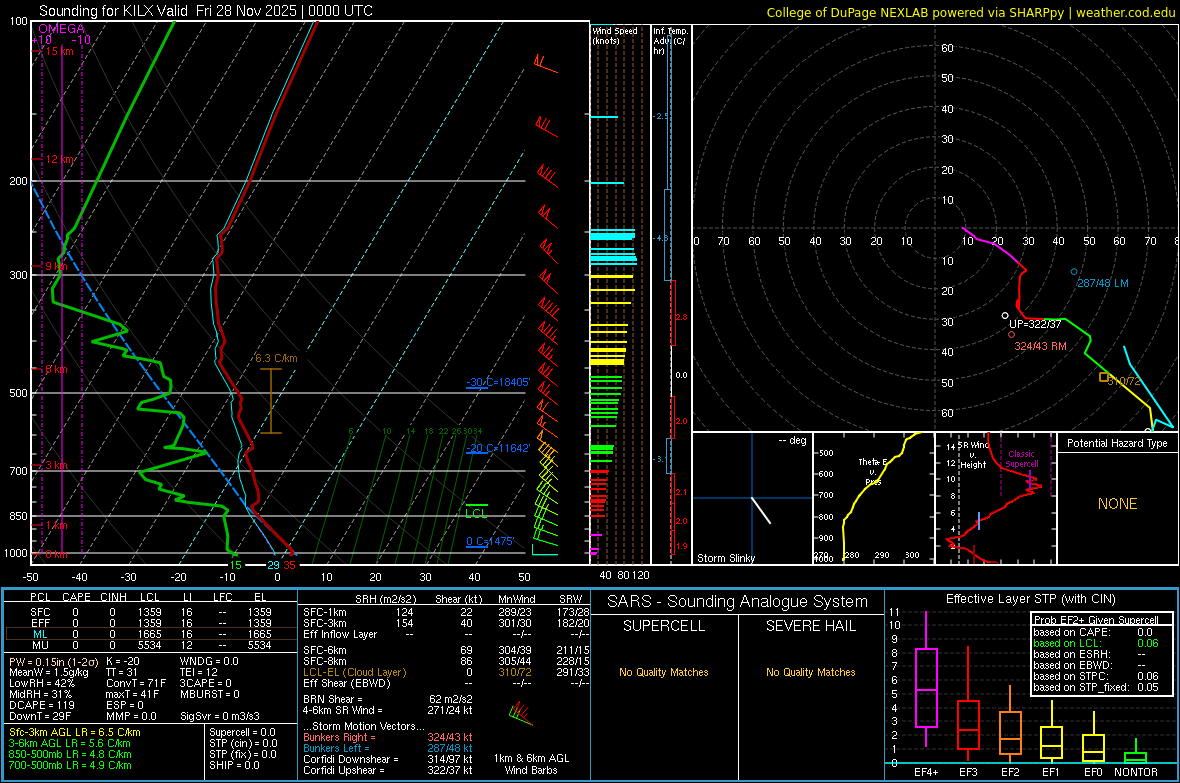
Task: Click the Bunkers Left storm motion line
Action: [388, 748]
